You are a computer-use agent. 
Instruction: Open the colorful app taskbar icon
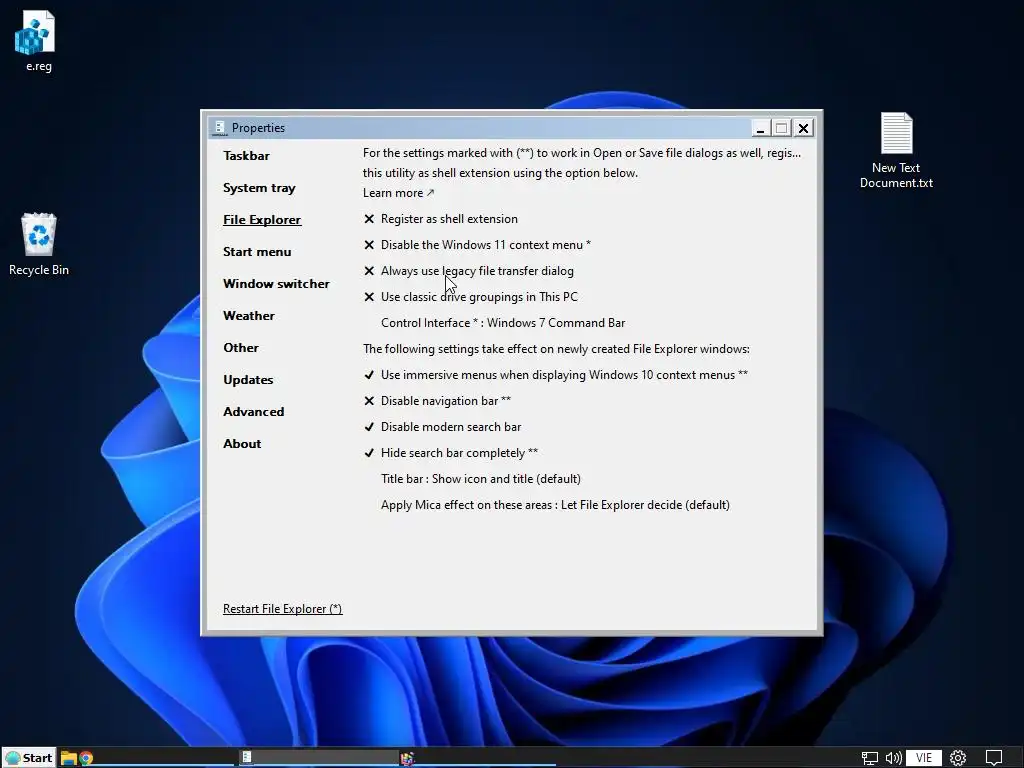click(408, 758)
